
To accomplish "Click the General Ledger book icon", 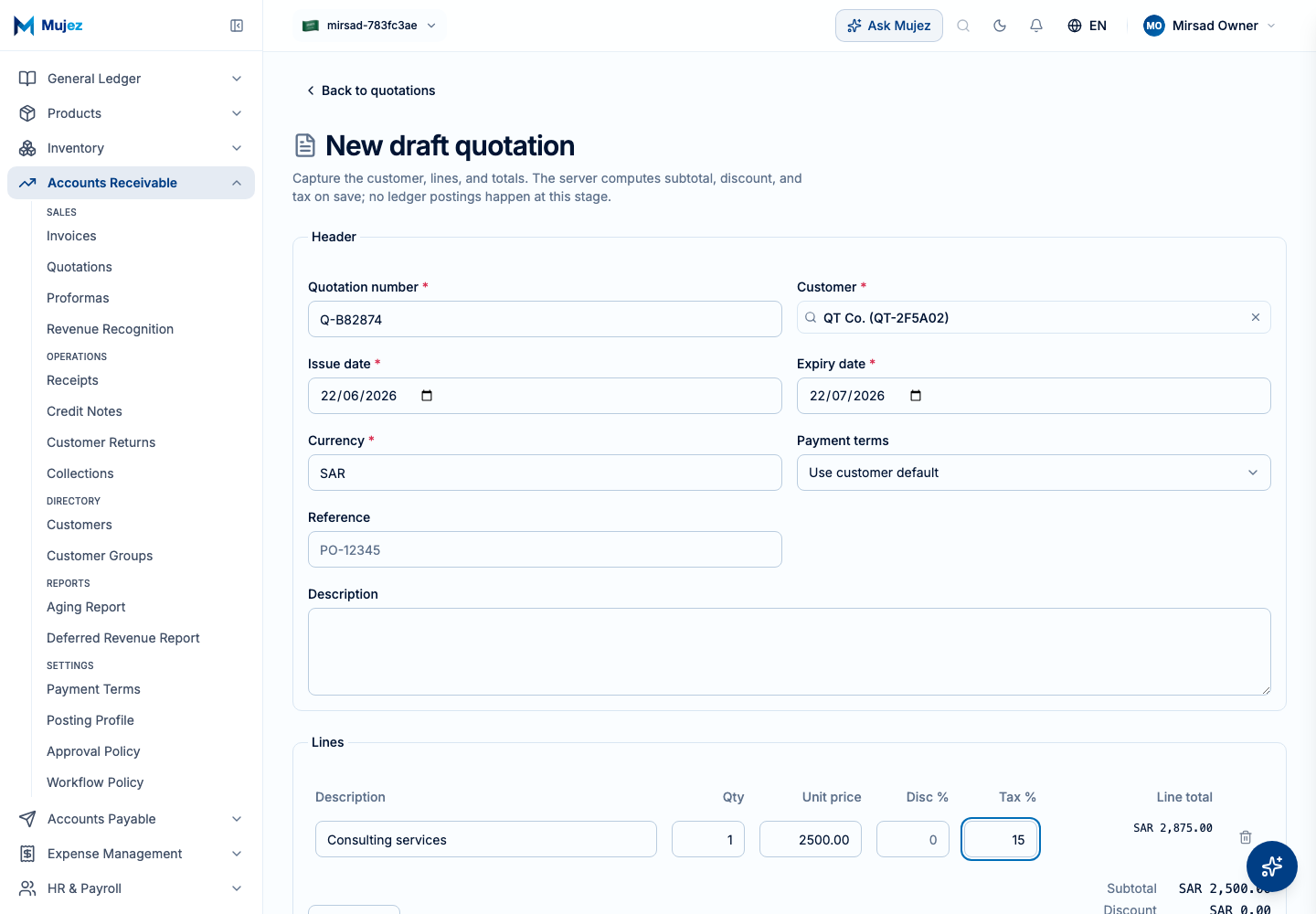I will click(x=27, y=79).
